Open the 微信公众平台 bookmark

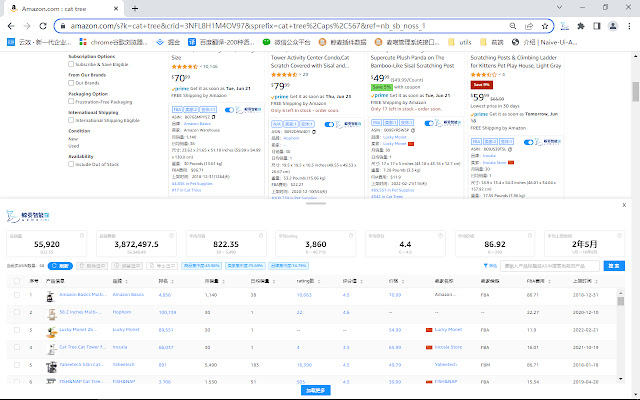[287, 42]
